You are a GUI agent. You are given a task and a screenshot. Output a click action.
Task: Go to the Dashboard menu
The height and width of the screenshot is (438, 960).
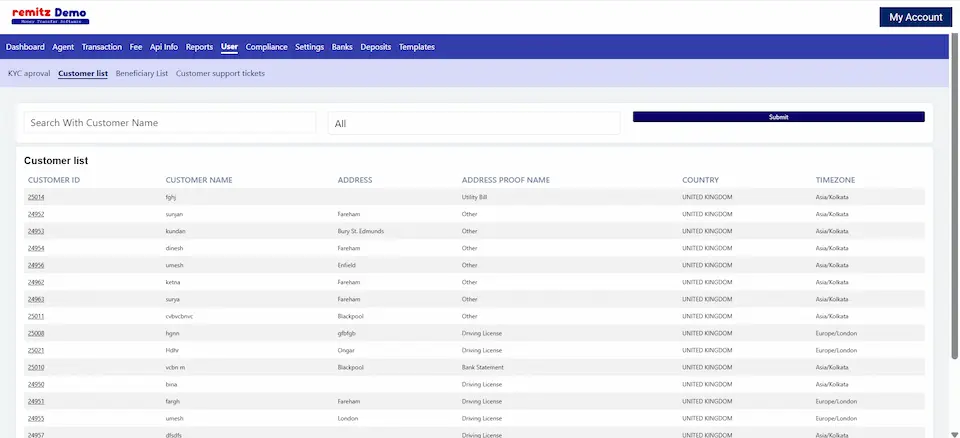pyautogui.click(x=25, y=47)
